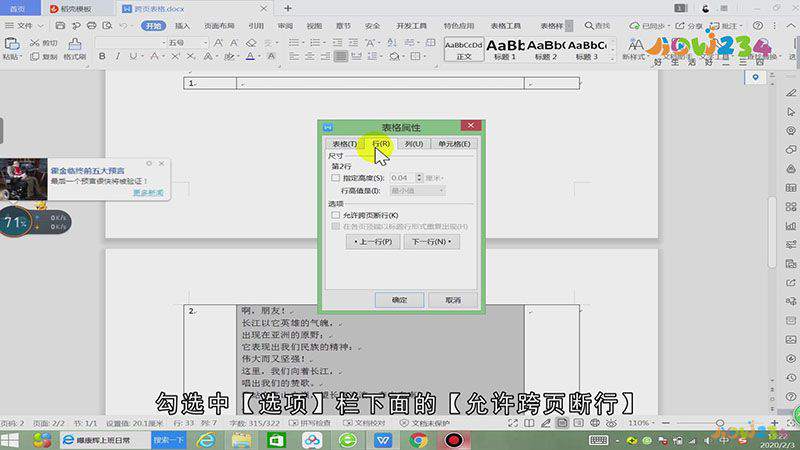Click the print preview icon
This screenshot has height=450, width=800.
[x=107, y=25]
